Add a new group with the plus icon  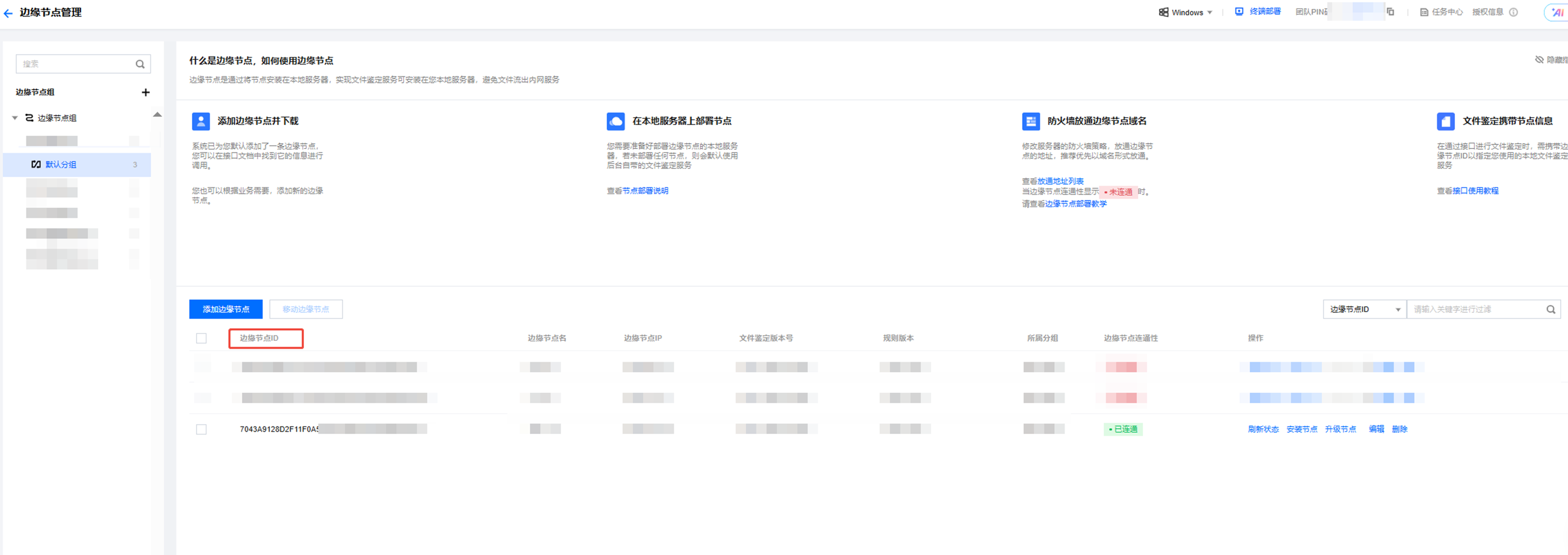pos(146,92)
